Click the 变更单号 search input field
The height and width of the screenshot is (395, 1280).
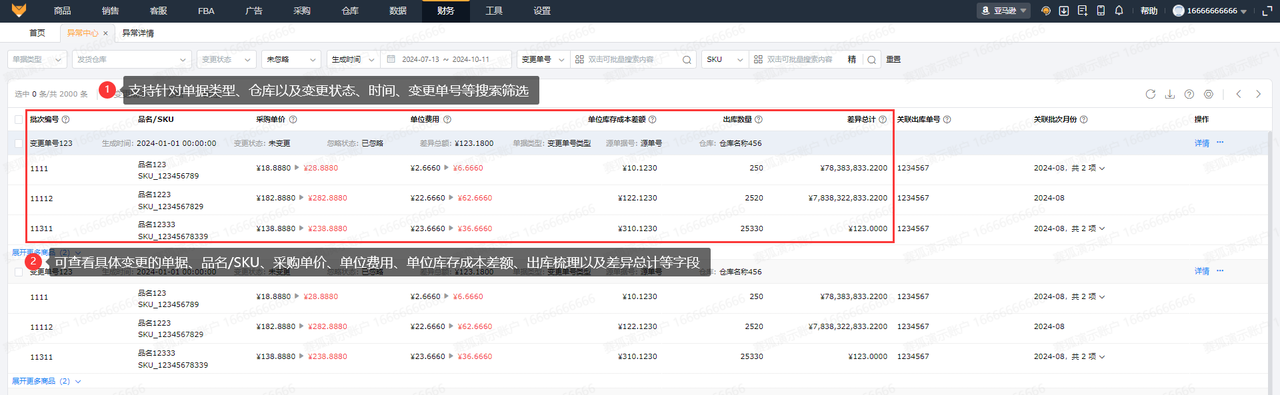click(x=632, y=60)
